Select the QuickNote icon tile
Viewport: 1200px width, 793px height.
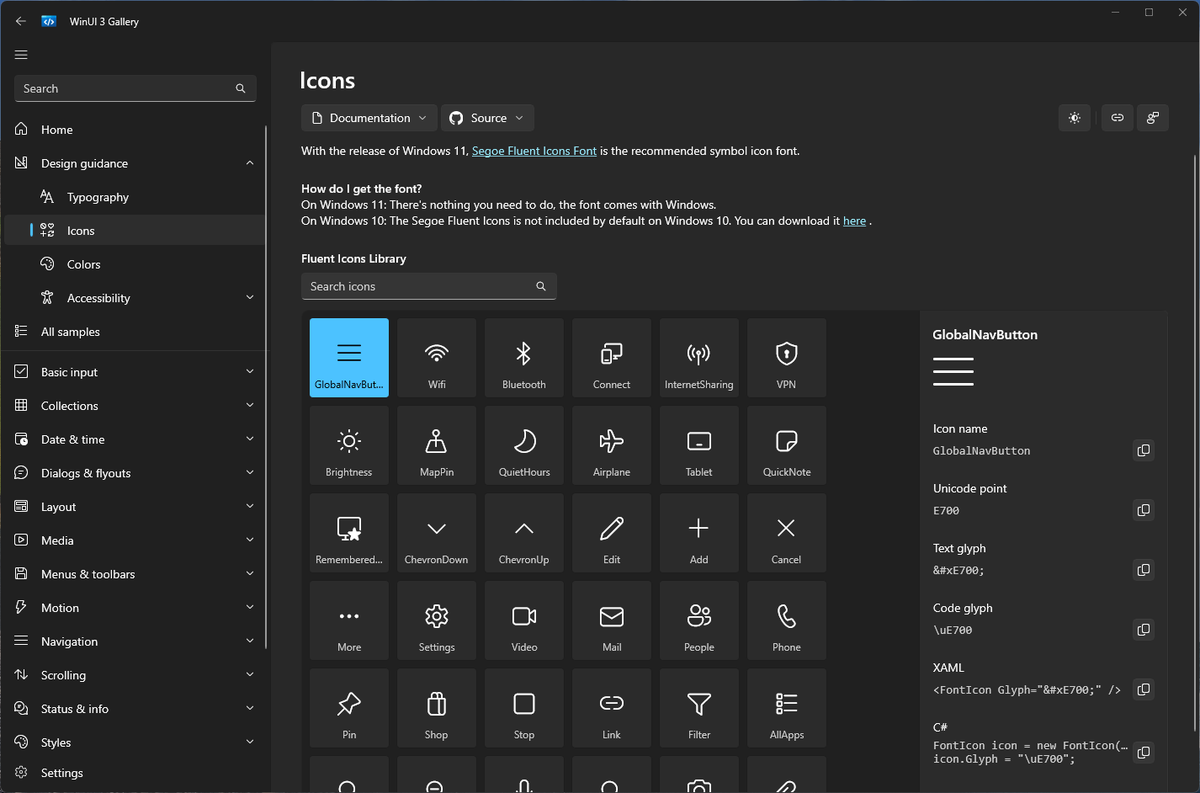(x=787, y=445)
